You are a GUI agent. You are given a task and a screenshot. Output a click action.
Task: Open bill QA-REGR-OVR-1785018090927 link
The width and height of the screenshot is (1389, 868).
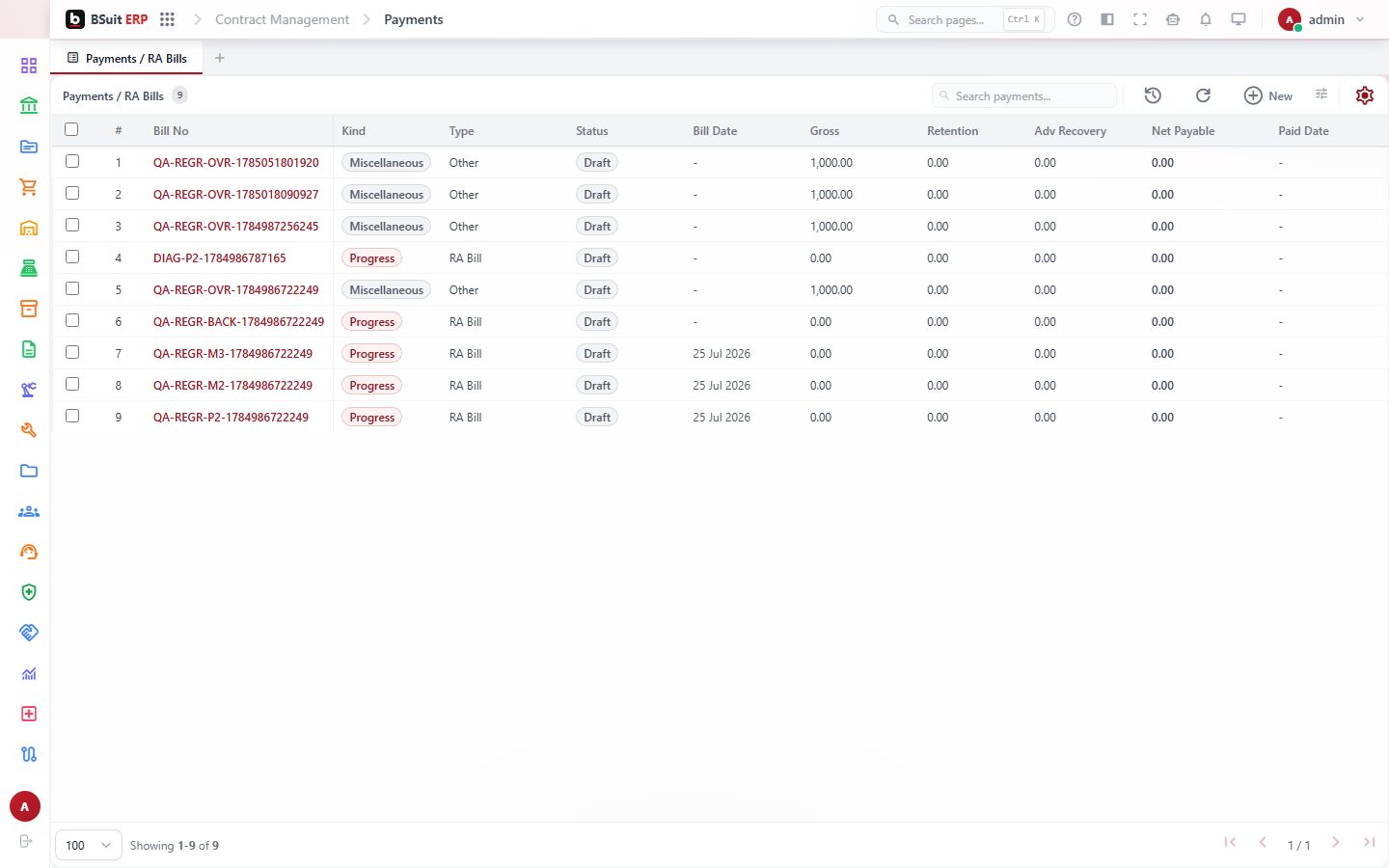[x=235, y=195]
